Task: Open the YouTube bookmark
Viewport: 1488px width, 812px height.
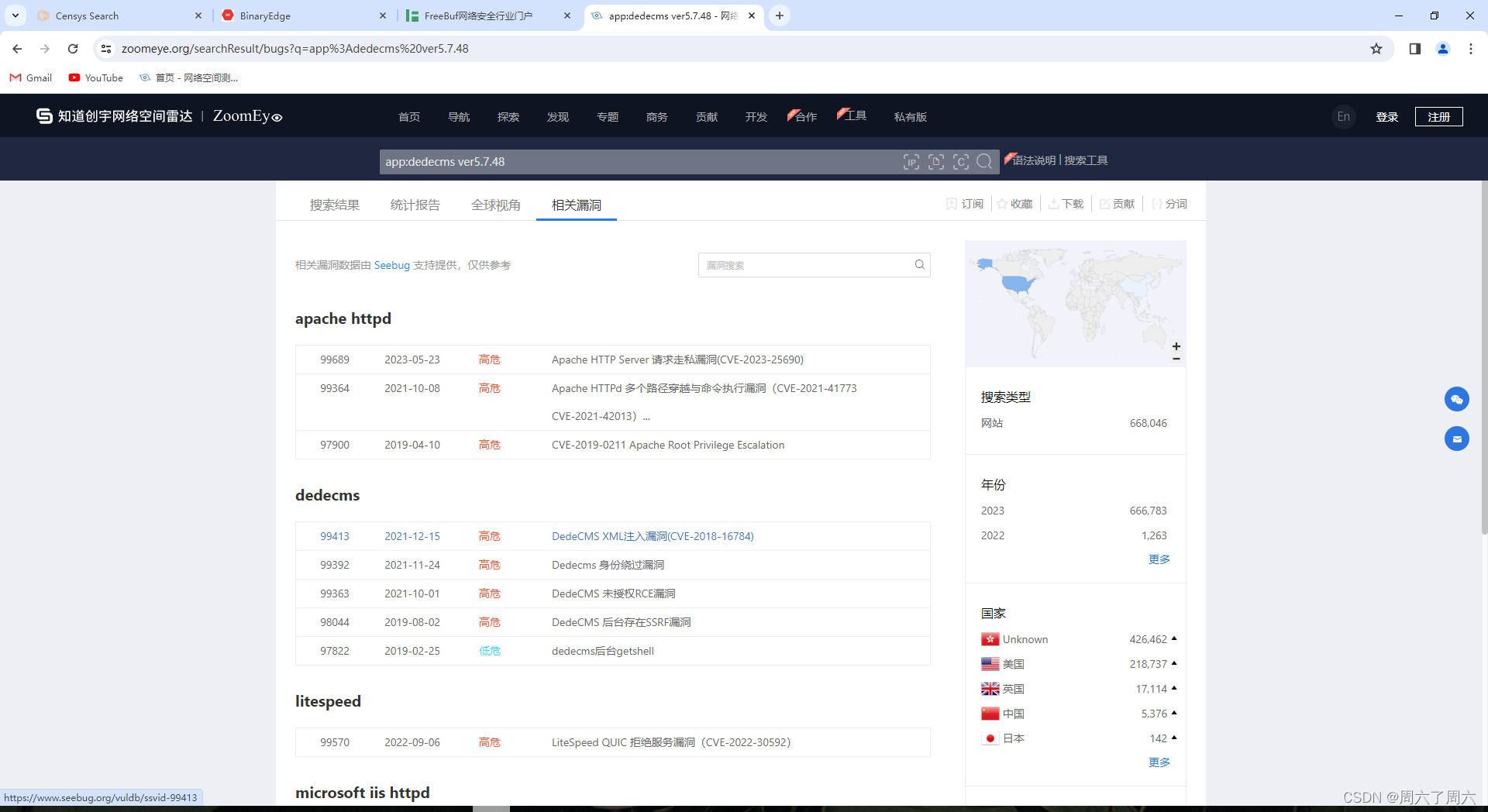Action: coord(96,77)
